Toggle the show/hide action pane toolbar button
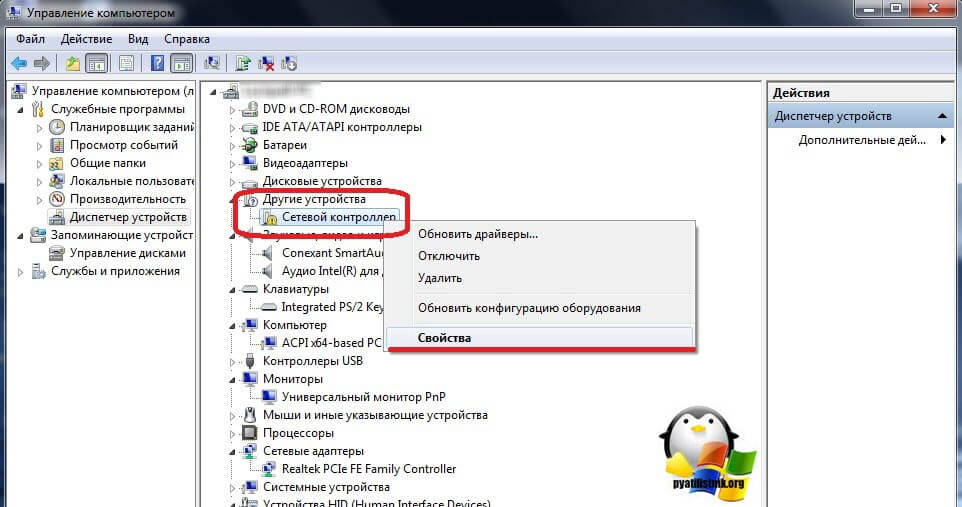The width and height of the screenshot is (962, 507). click(181, 63)
